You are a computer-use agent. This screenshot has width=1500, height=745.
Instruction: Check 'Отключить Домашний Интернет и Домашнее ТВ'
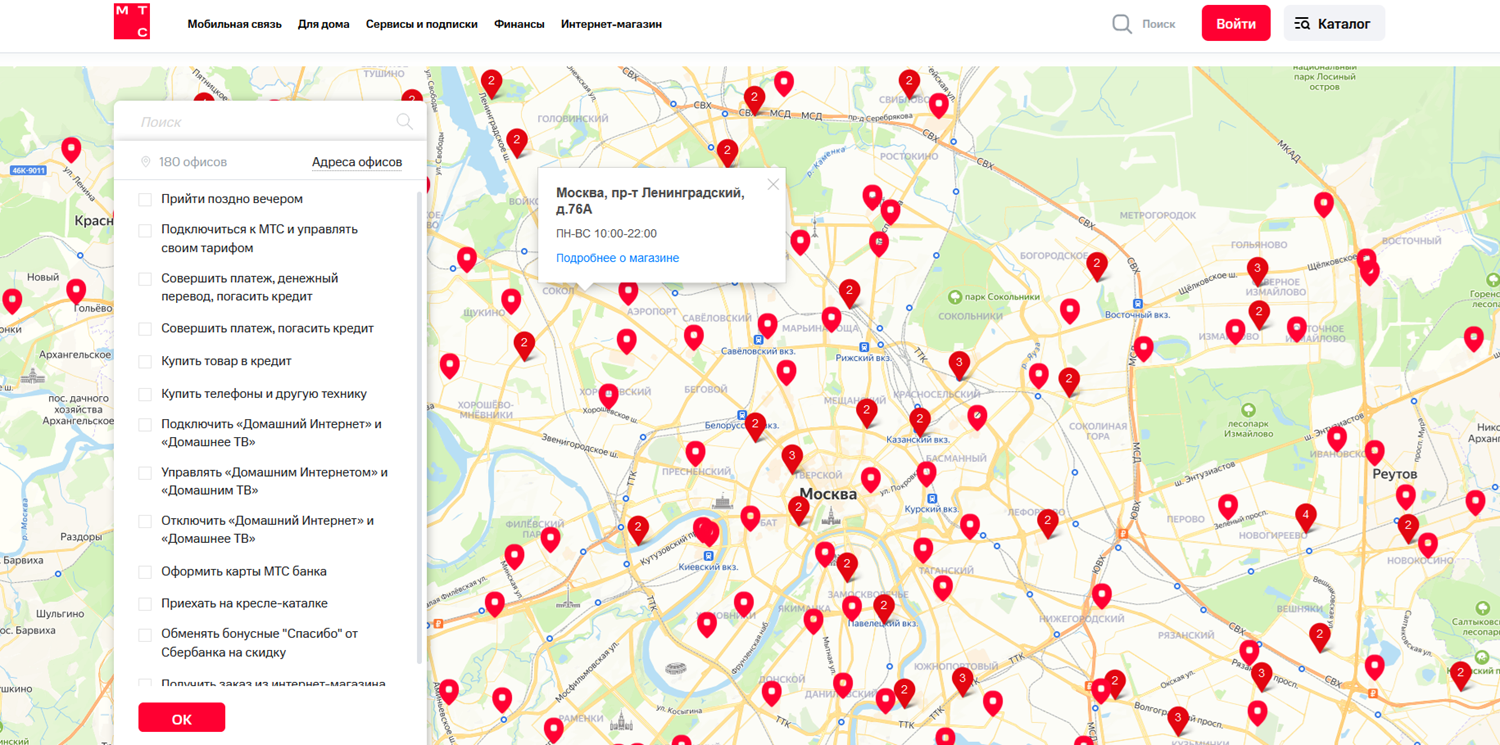click(145, 522)
